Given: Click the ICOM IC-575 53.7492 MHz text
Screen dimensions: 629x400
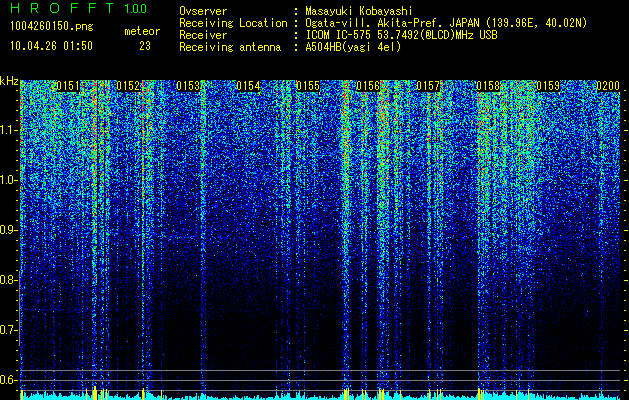Looking at the screenshot, I should 401,35.
